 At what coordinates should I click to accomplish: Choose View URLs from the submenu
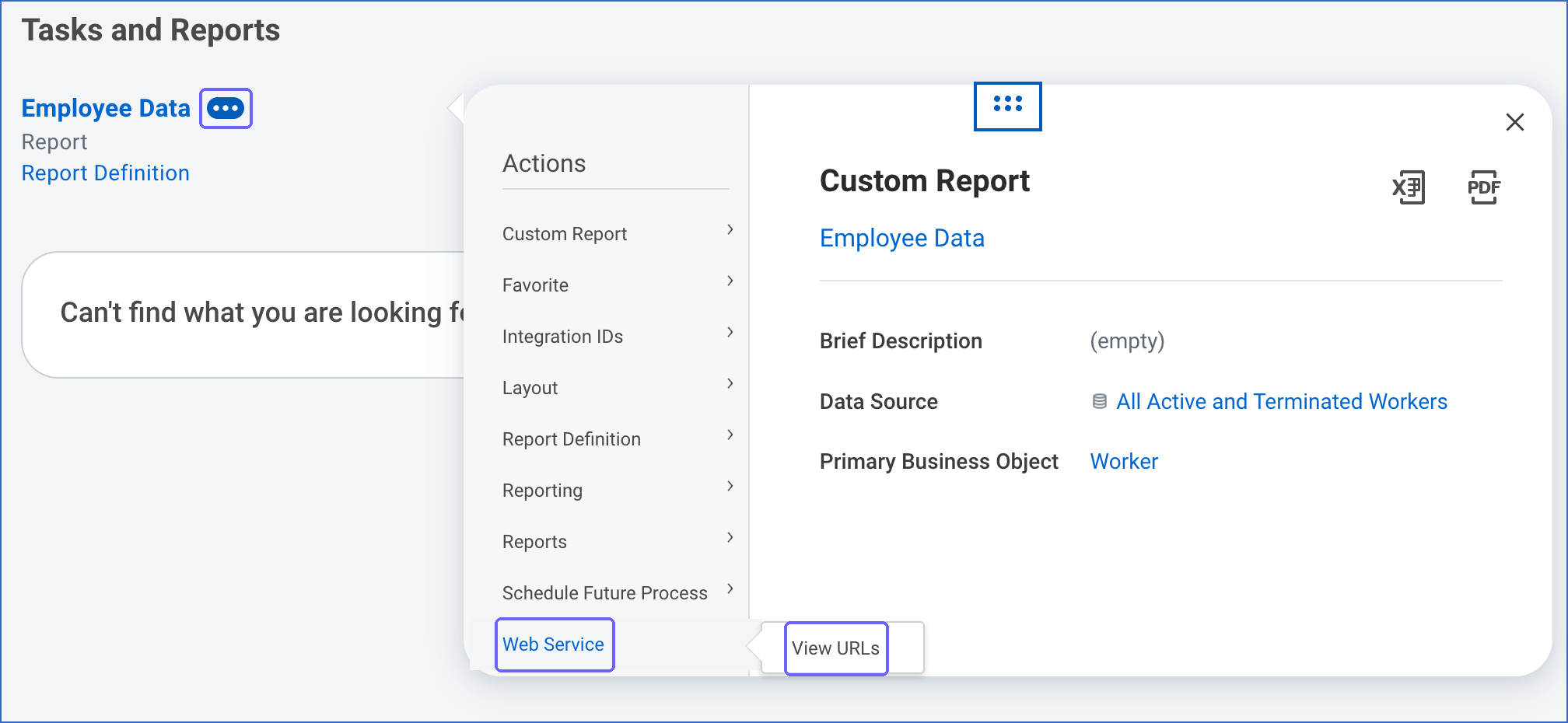pyautogui.click(x=836, y=648)
